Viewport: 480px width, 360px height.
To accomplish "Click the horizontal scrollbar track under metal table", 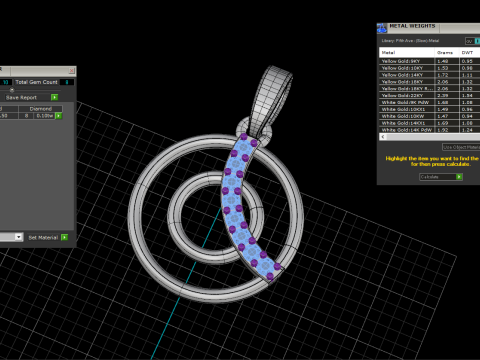I will point(433,137).
